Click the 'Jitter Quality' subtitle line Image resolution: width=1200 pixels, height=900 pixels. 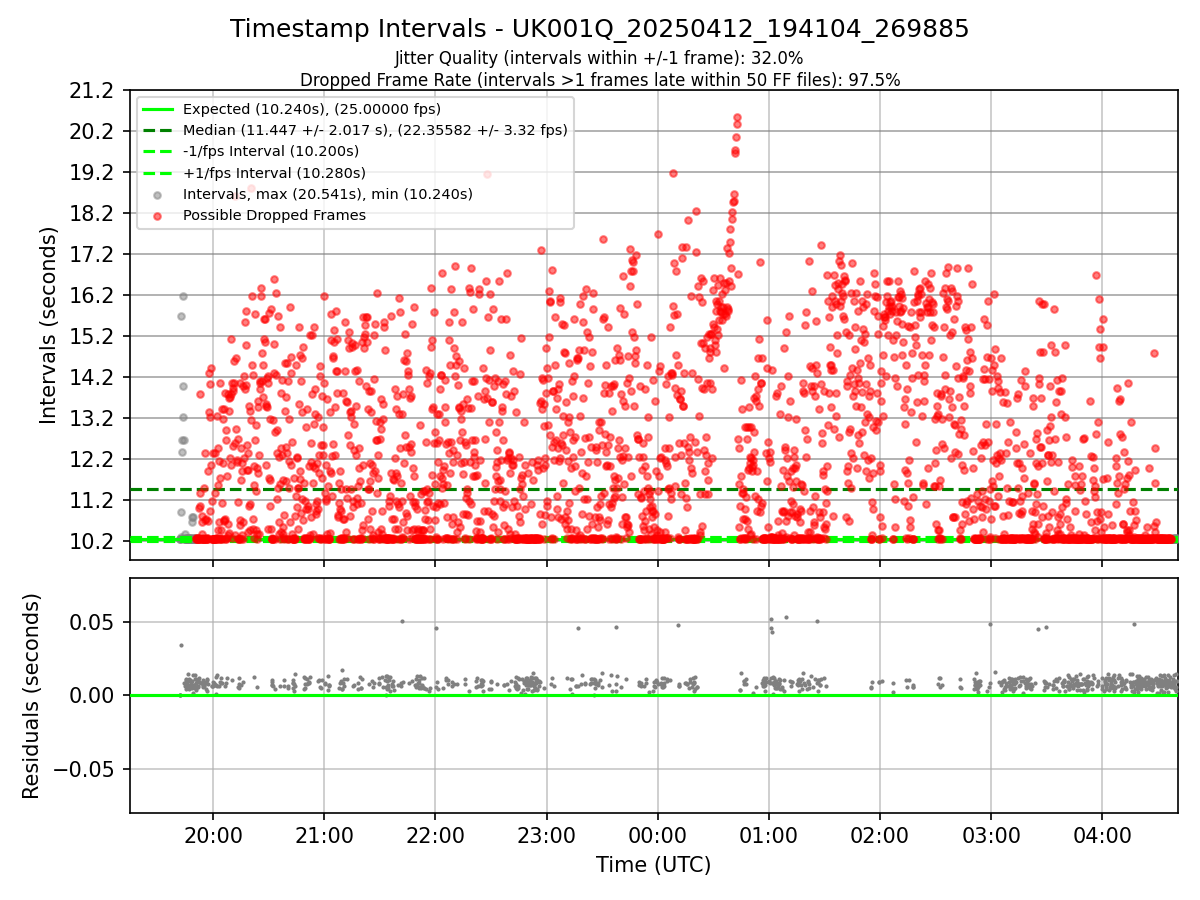[600, 58]
